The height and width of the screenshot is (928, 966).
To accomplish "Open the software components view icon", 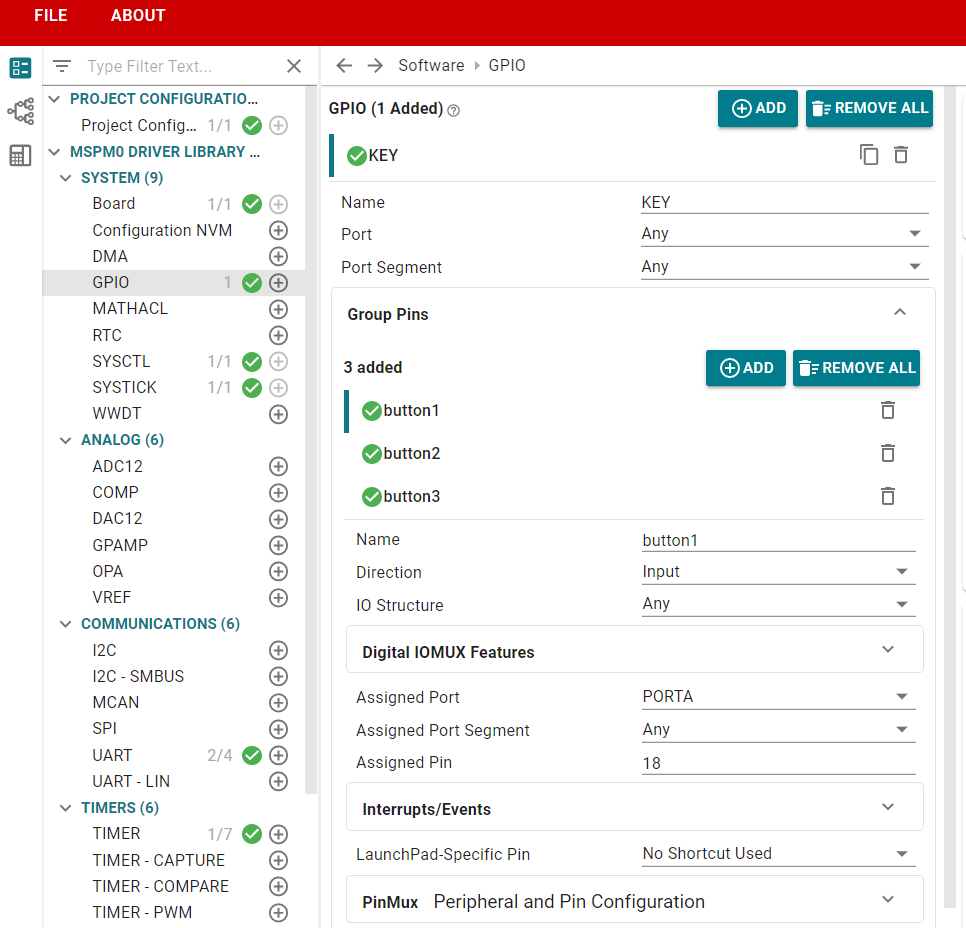I will (x=20, y=68).
